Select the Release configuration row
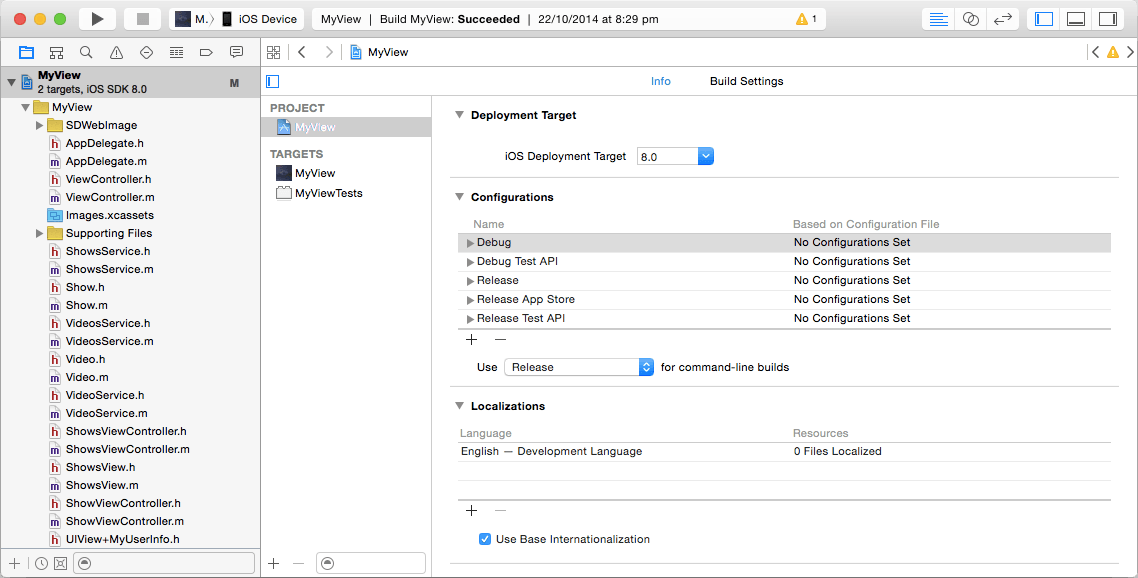Screen dimensions: 1138x578 784,280
